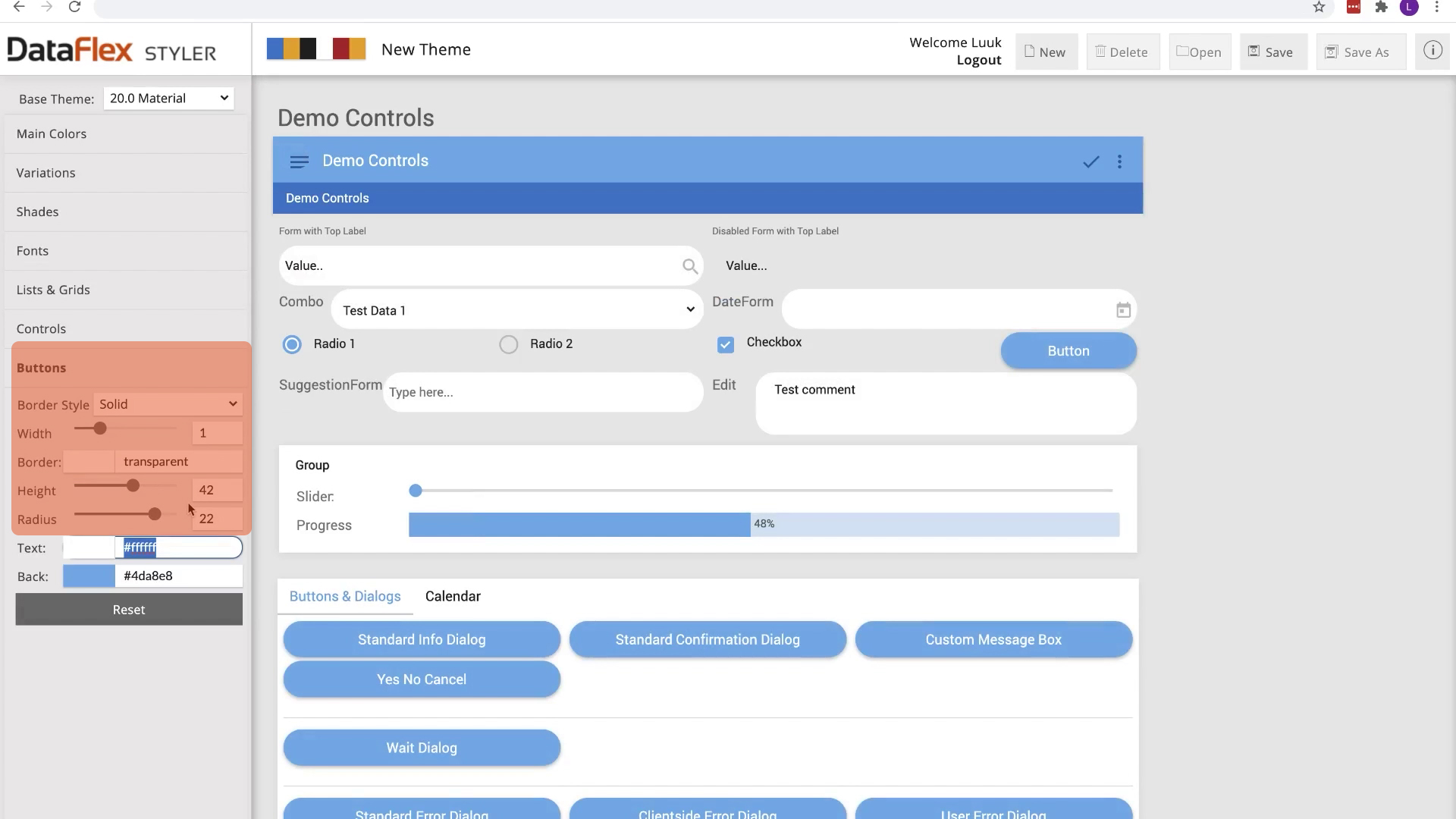The width and height of the screenshot is (1456, 819).
Task: Select the Radio 2 option
Action: pyautogui.click(x=509, y=344)
